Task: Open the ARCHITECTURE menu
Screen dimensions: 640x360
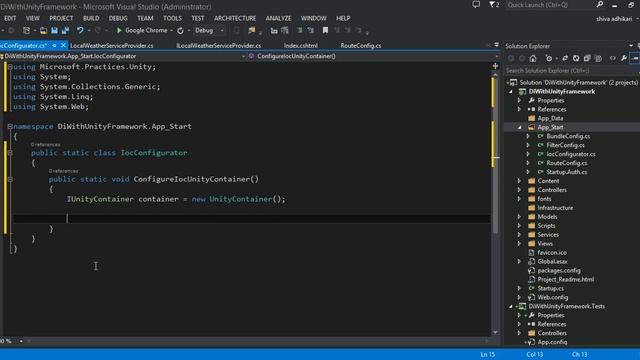Action: (x=235, y=18)
